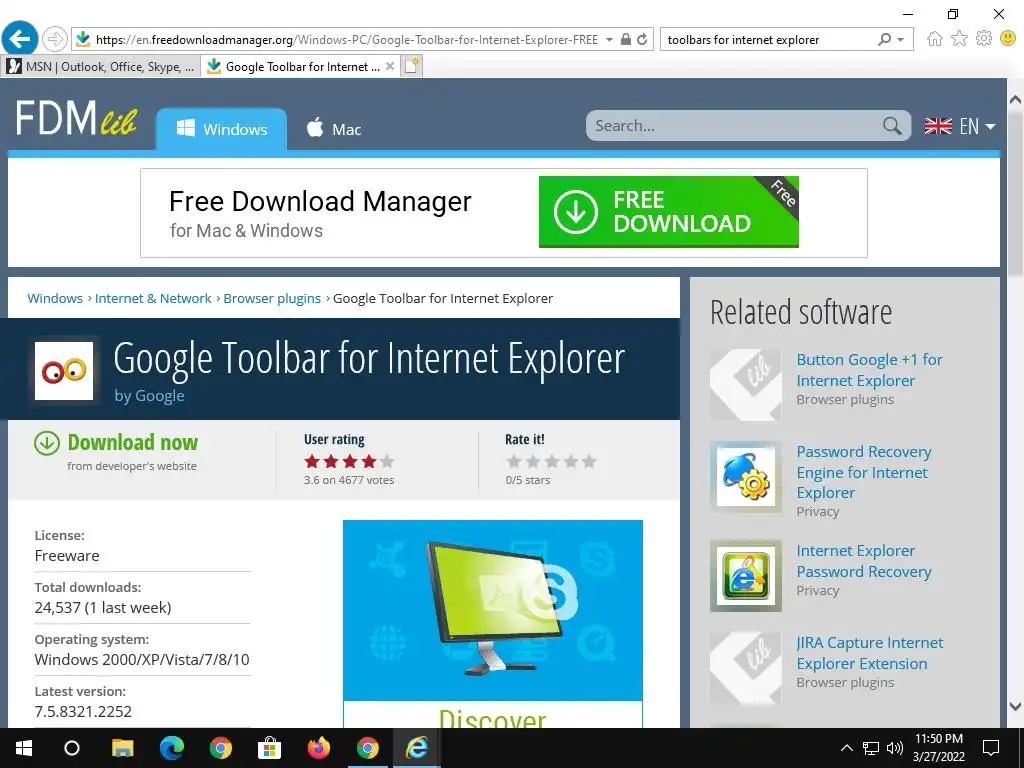The image size is (1024, 768).
Task: Click the site search magnifier icon
Action: (x=892, y=125)
